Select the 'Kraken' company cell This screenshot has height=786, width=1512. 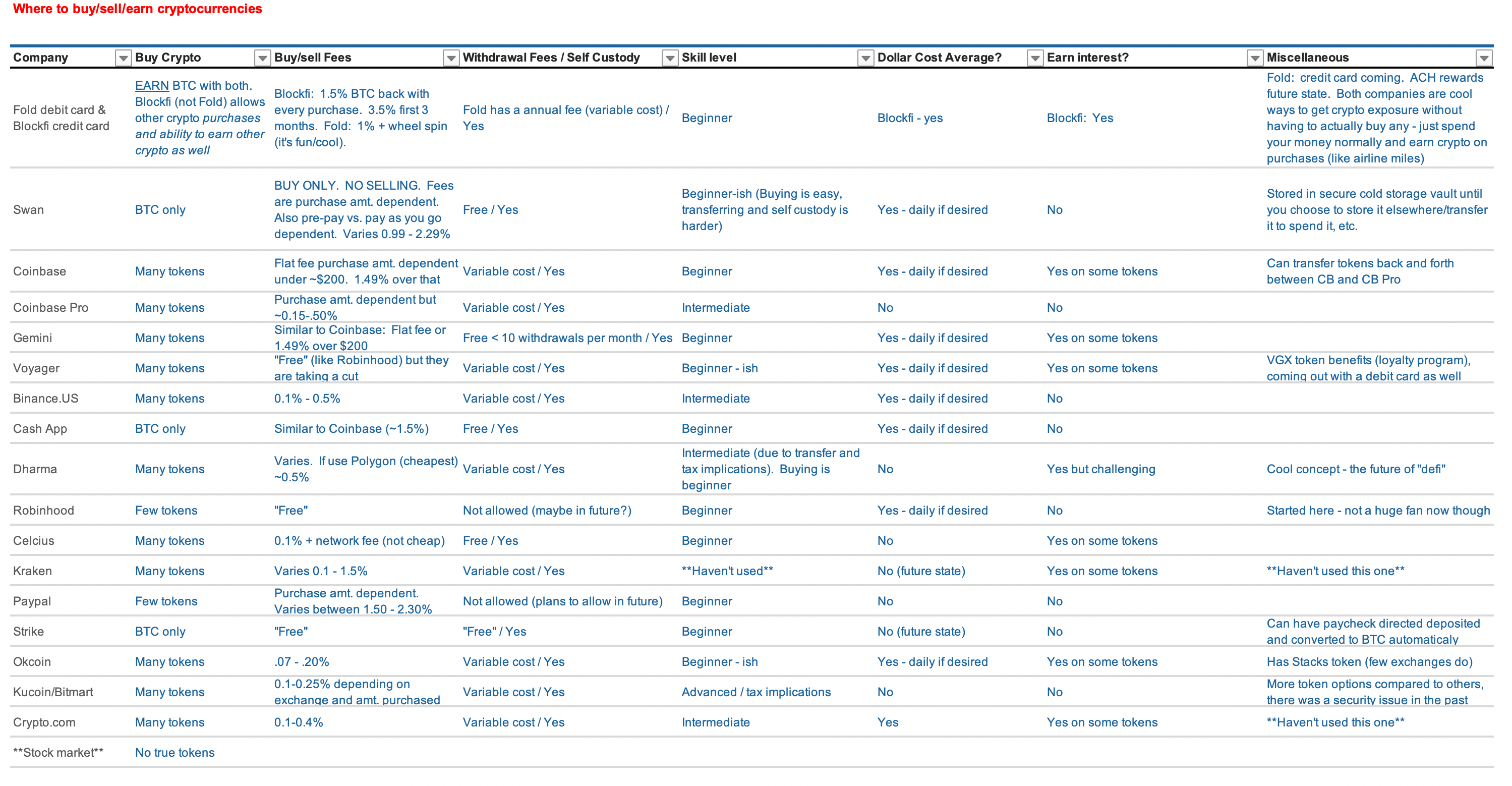32,571
